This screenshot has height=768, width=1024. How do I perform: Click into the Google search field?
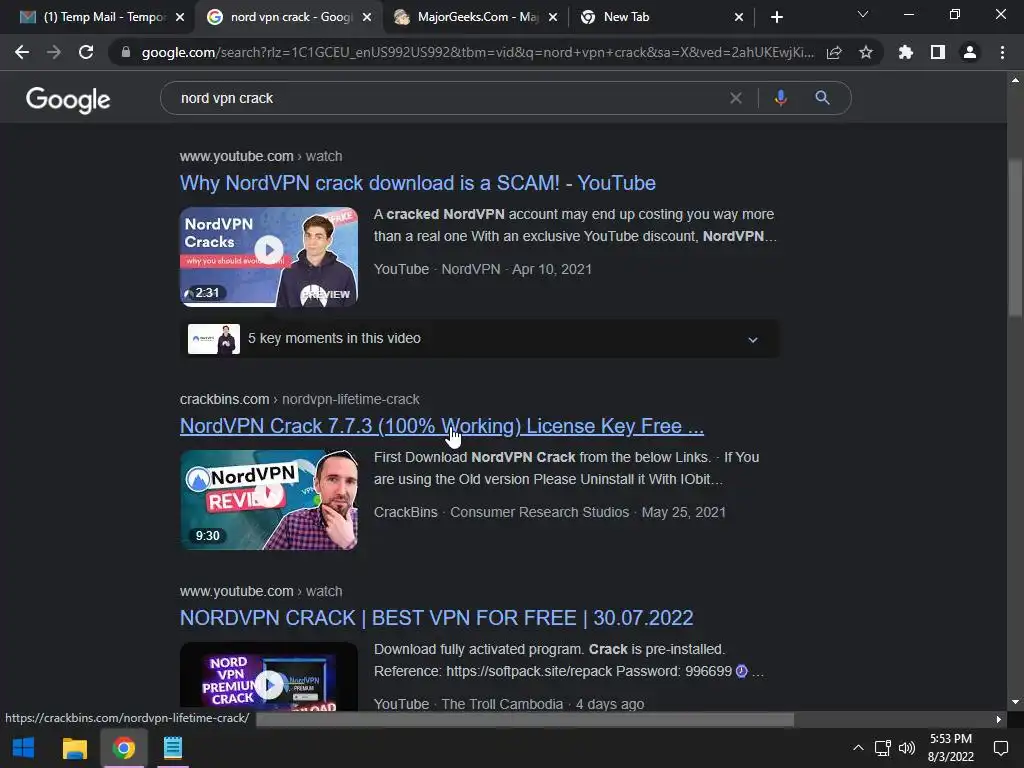[451, 98]
